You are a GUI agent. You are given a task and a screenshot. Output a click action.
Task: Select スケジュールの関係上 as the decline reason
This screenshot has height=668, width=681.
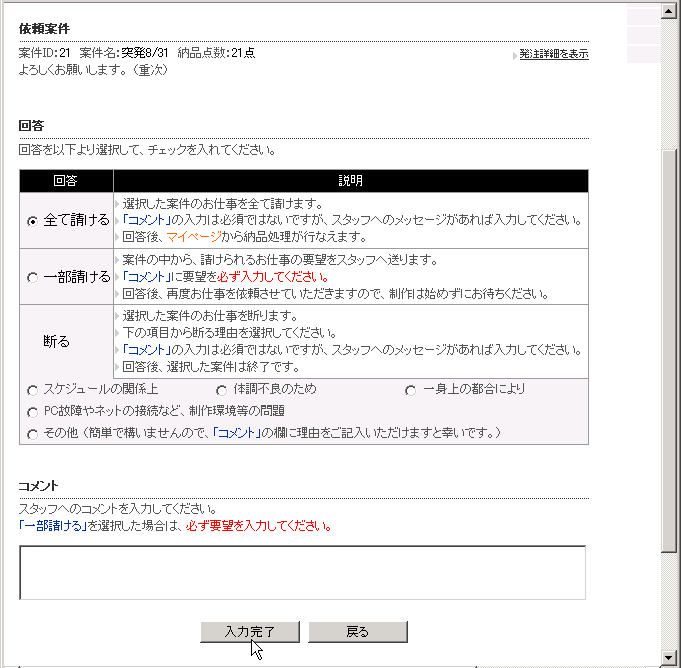coord(33,390)
